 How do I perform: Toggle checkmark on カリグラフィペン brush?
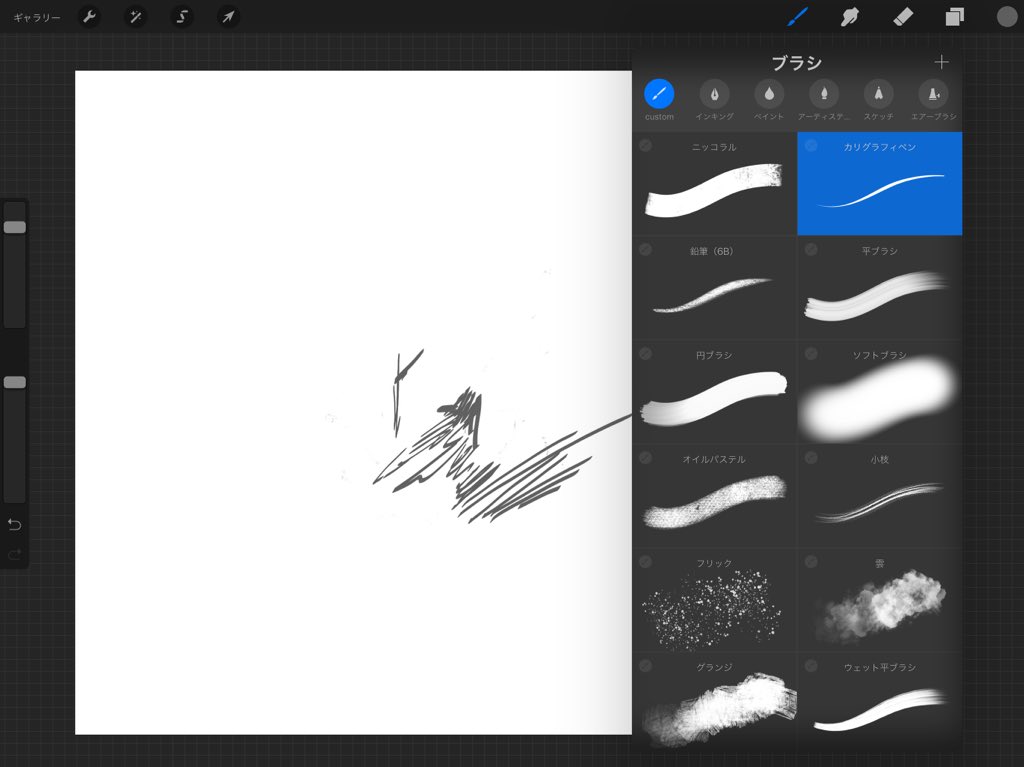click(x=811, y=146)
